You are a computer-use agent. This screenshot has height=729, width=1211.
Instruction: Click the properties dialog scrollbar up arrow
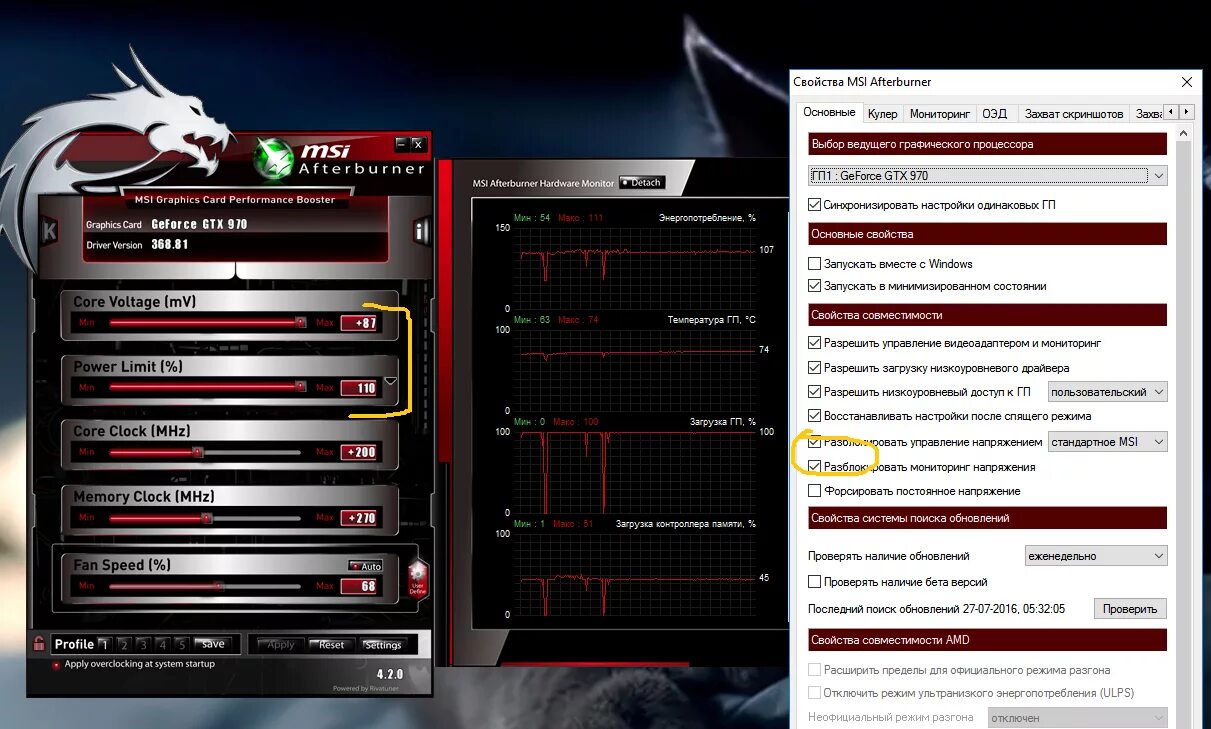coord(1184,134)
